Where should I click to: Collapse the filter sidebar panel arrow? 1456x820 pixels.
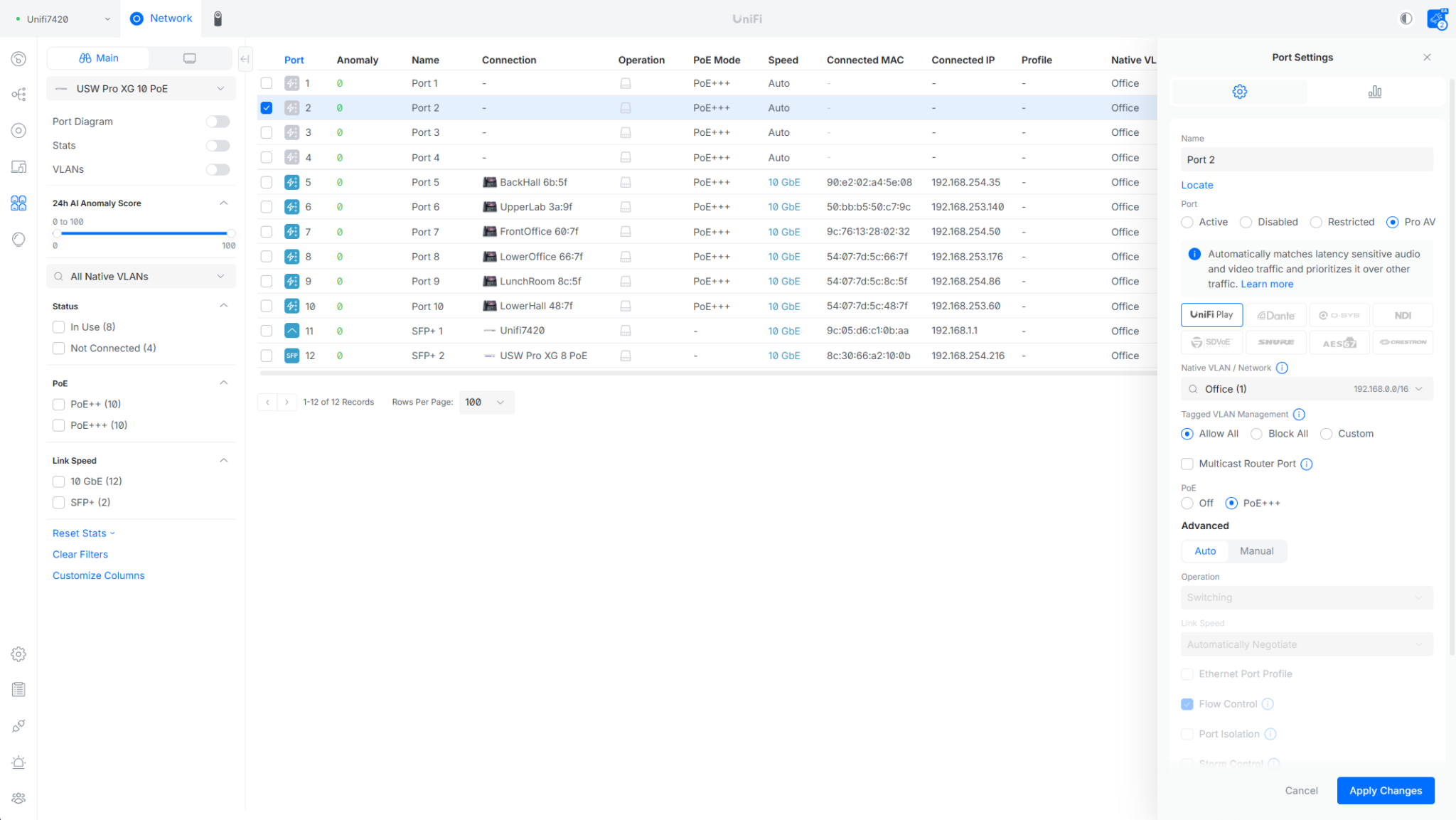pos(245,59)
